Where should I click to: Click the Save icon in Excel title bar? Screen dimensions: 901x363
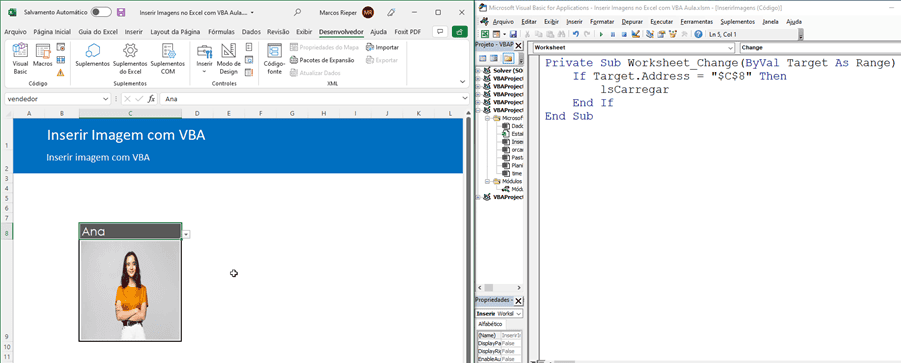pos(121,12)
